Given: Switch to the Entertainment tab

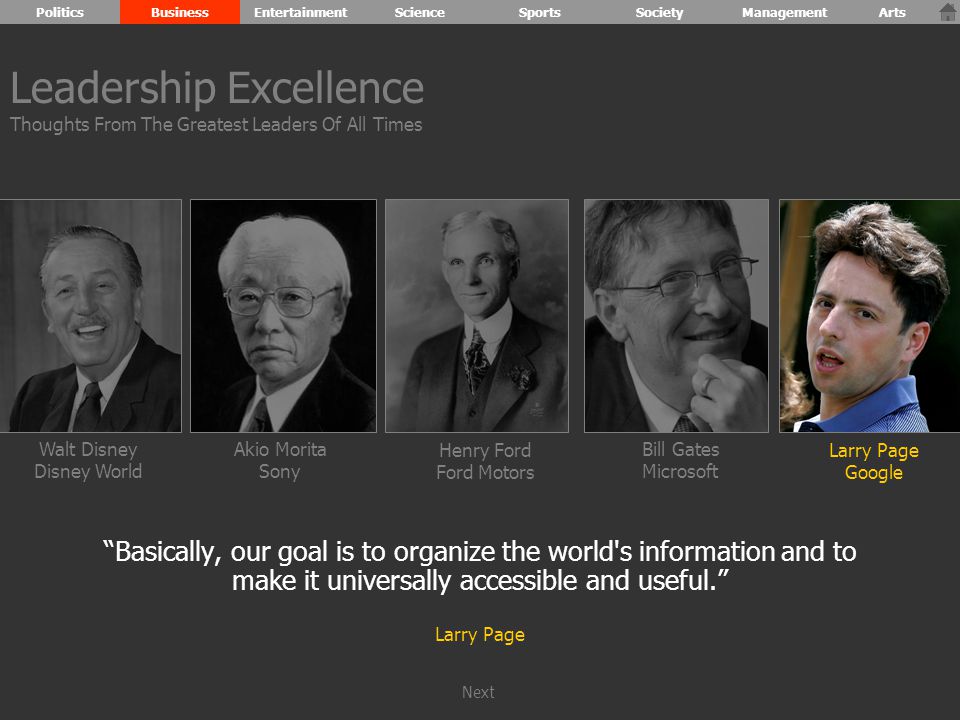Looking at the screenshot, I should point(300,12).
